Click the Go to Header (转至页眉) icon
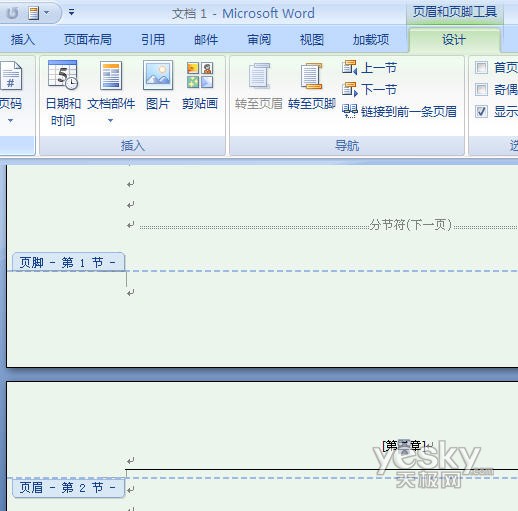Viewport: 518px width, 511px height. pyautogui.click(x=259, y=77)
